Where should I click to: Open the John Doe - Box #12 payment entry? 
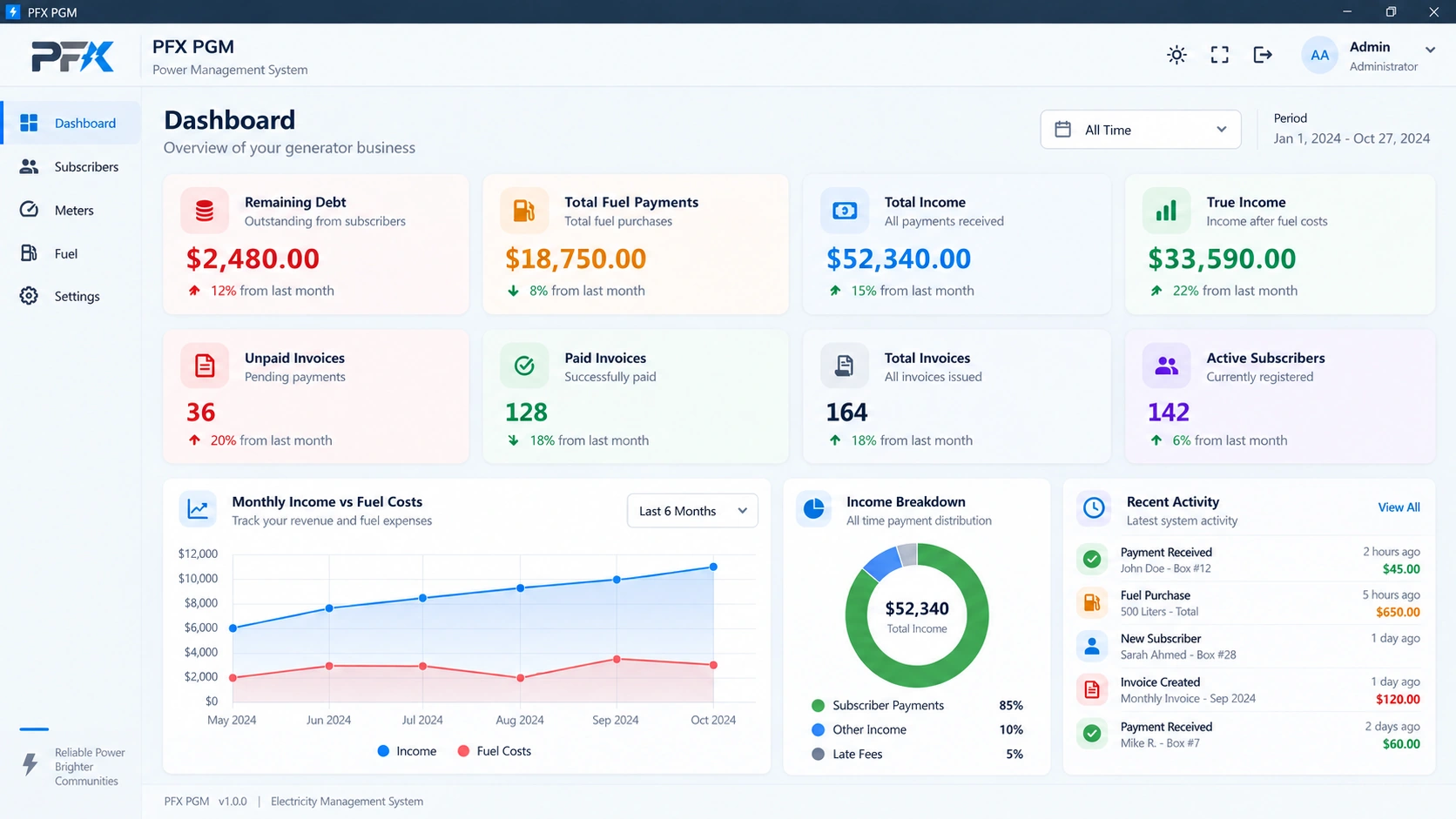click(x=1248, y=560)
